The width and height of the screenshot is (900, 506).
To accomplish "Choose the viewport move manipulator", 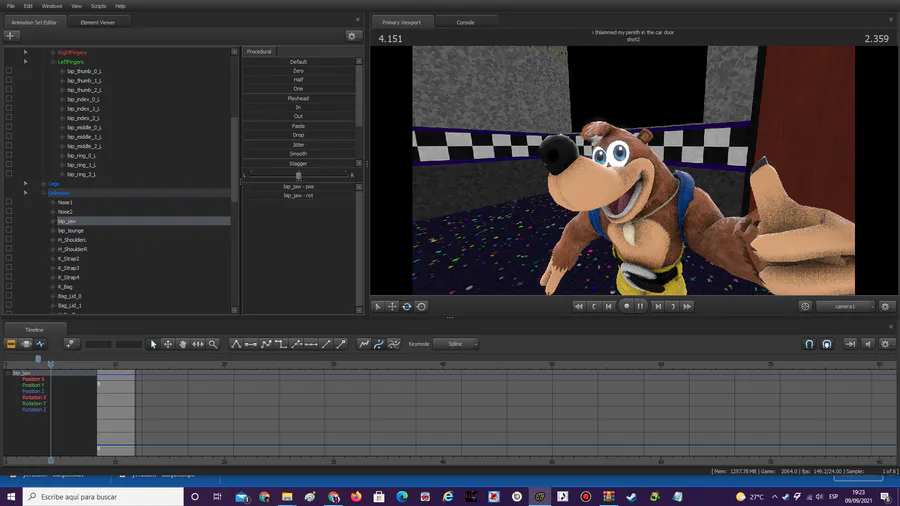I will [392, 306].
